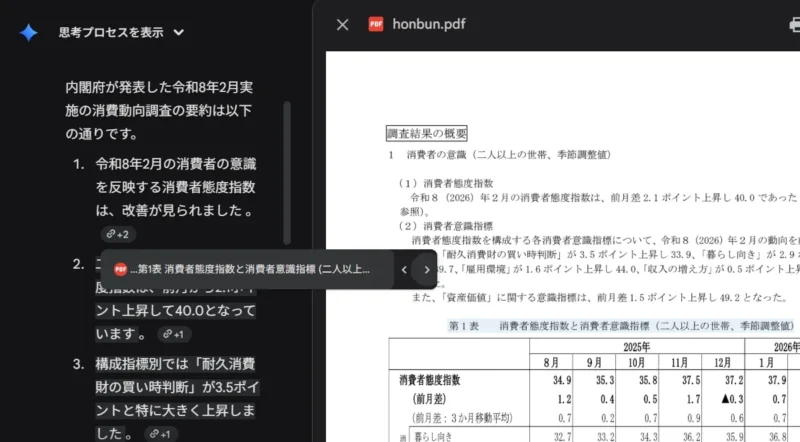Click the chat response scrollbar
The height and width of the screenshot is (442, 800).
pos(287,174)
